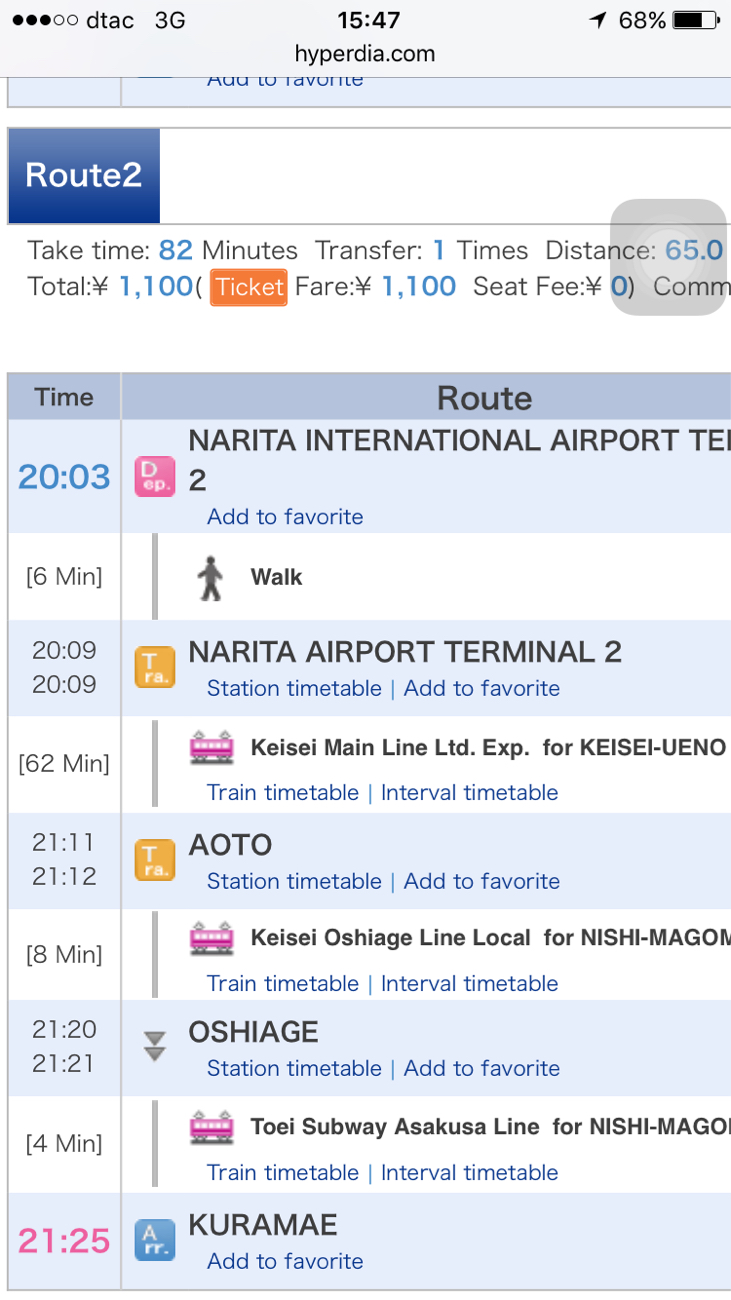Tap the hyperdia.com address bar
This screenshot has width=731, height=1300.
click(365, 54)
